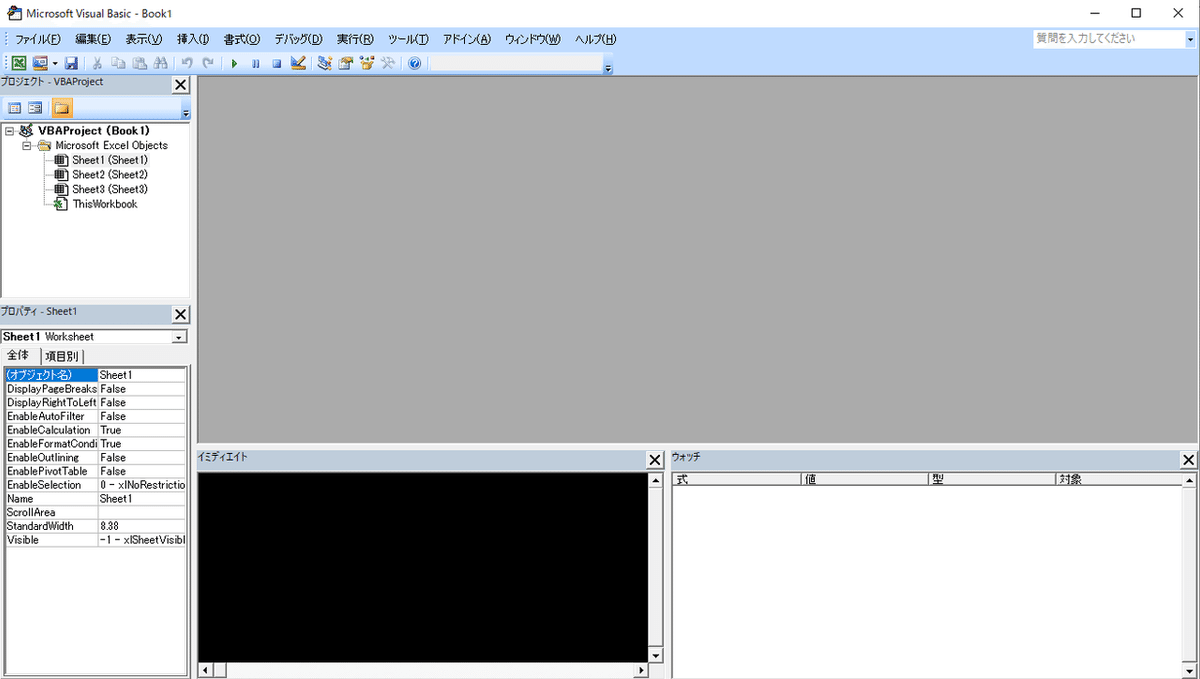Screen dimensions: 1200x679
Task: Collapse the VBAProject (Book1) tree node
Action: coord(9,131)
